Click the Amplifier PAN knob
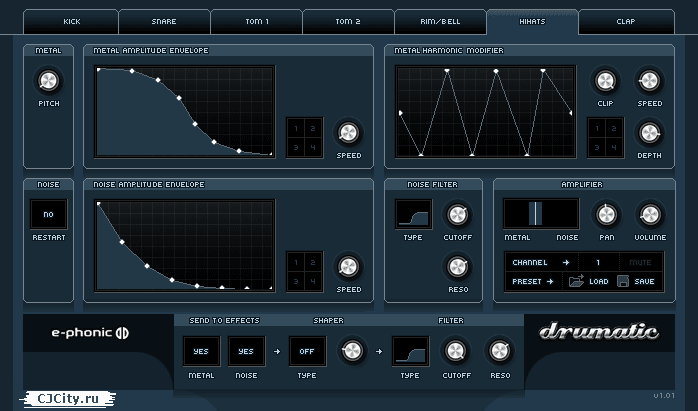 pos(606,215)
